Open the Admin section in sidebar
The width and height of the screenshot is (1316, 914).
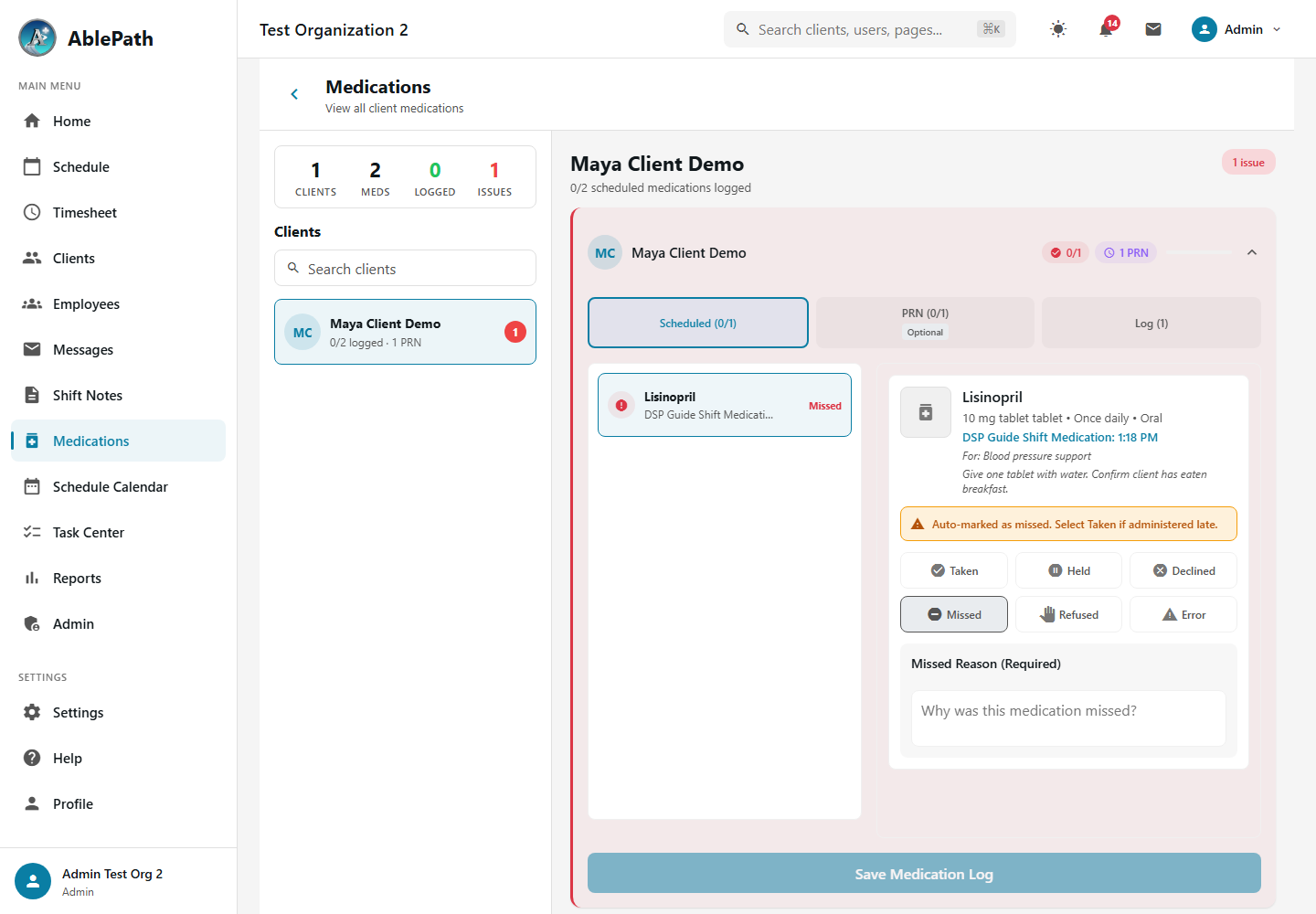click(x=118, y=623)
